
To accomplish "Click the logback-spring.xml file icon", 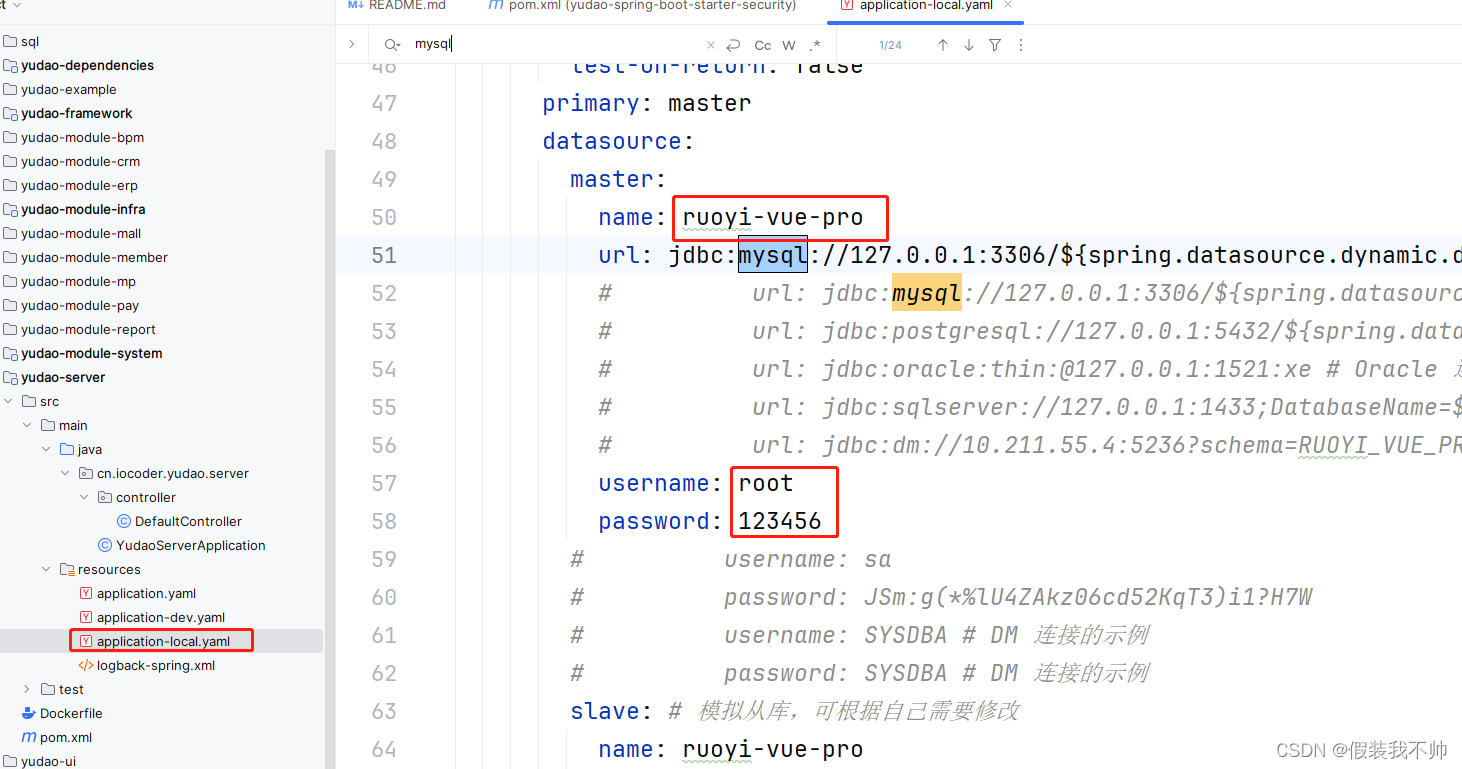I will 86,665.
